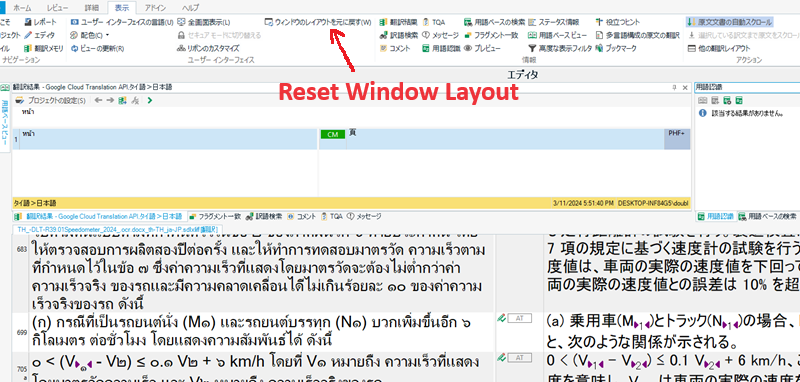Click first icon in 用語認識 panel toolbar
Image resolution: width=800 pixels, height=382 pixels.
click(702, 100)
